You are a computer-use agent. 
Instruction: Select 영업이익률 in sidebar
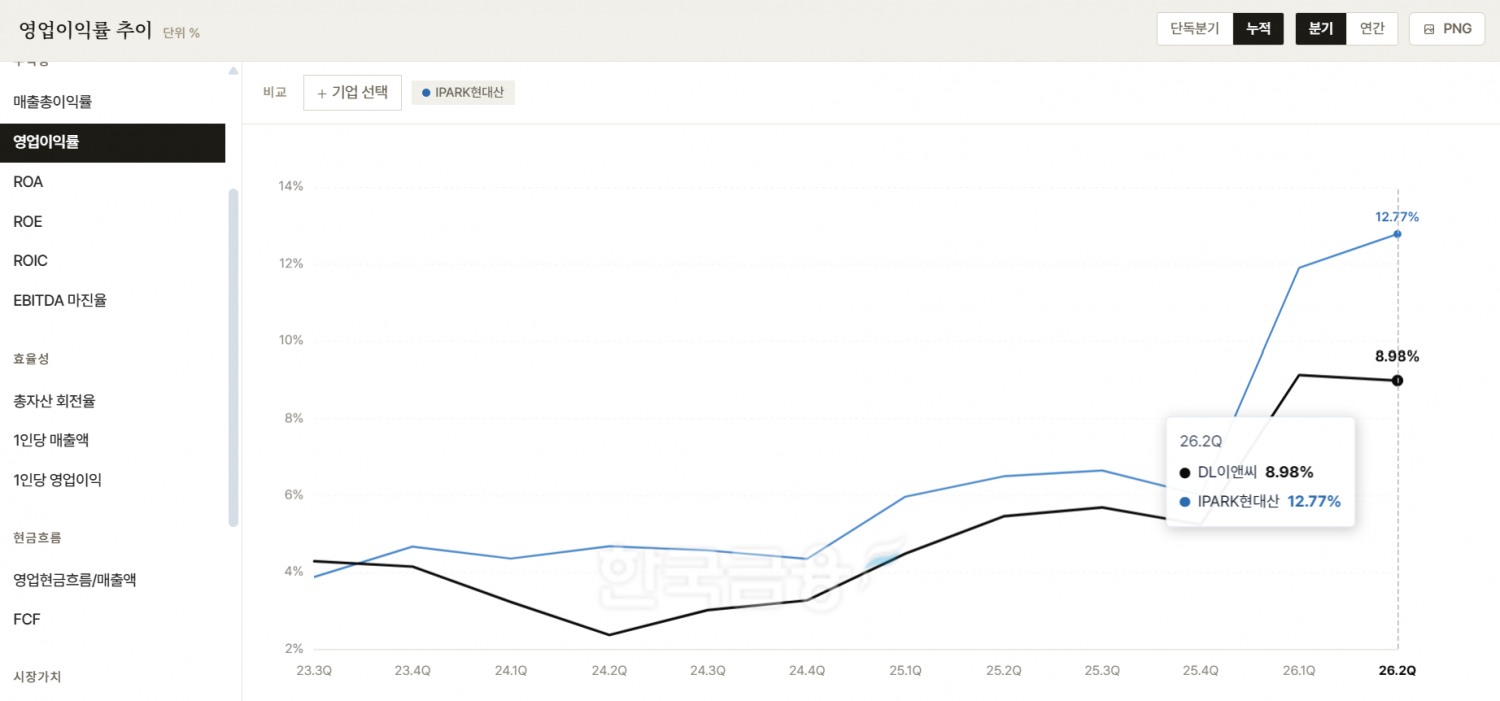[x=112, y=142]
